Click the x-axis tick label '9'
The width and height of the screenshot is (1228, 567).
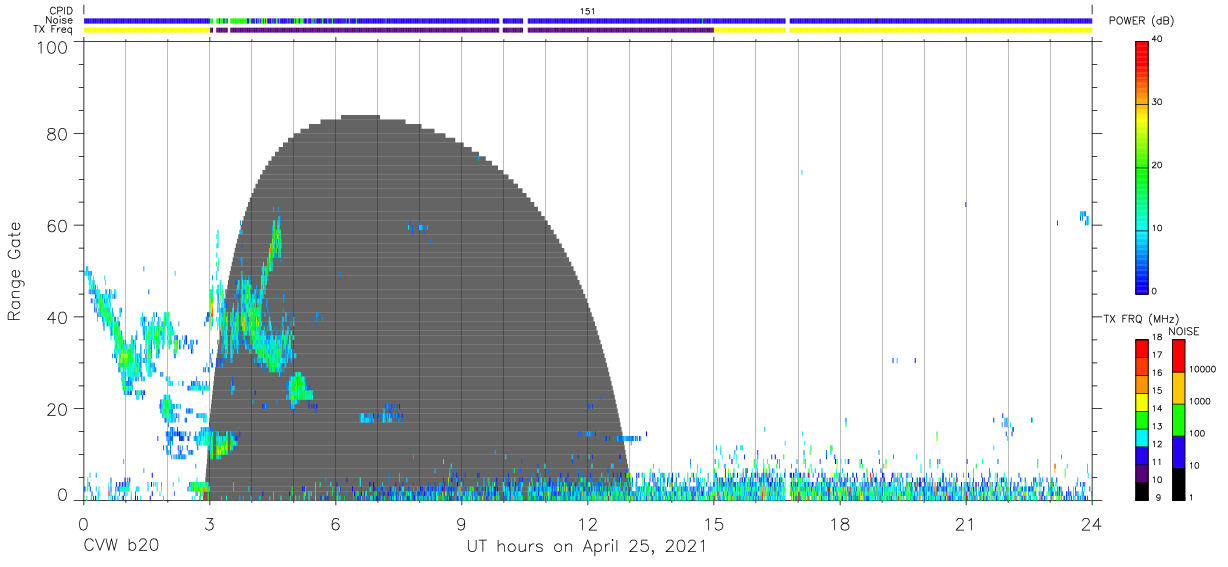[x=461, y=524]
